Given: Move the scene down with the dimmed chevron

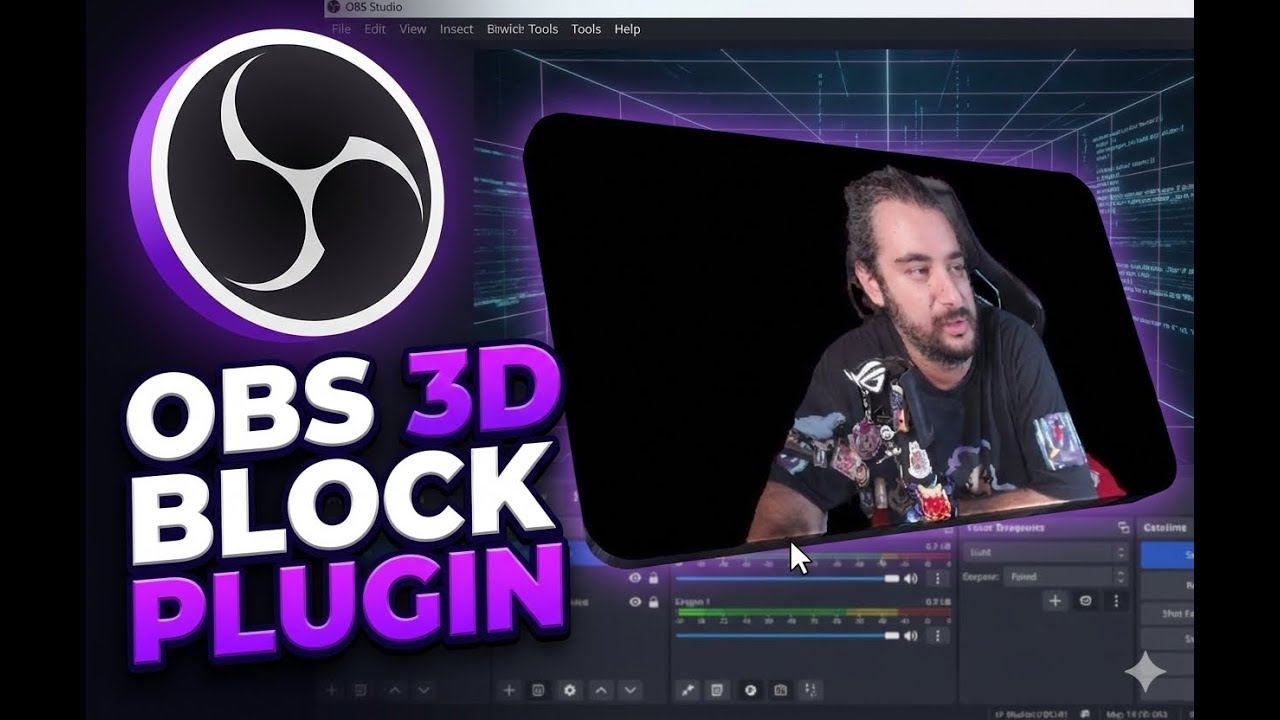Looking at the screenshot, I should tap(424, 690).
